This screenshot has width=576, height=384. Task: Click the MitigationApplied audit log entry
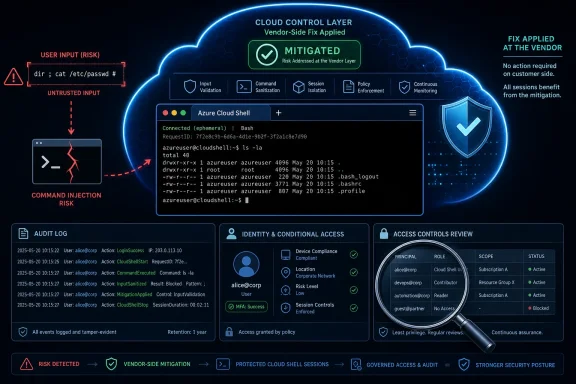click(x=111, y=294)
